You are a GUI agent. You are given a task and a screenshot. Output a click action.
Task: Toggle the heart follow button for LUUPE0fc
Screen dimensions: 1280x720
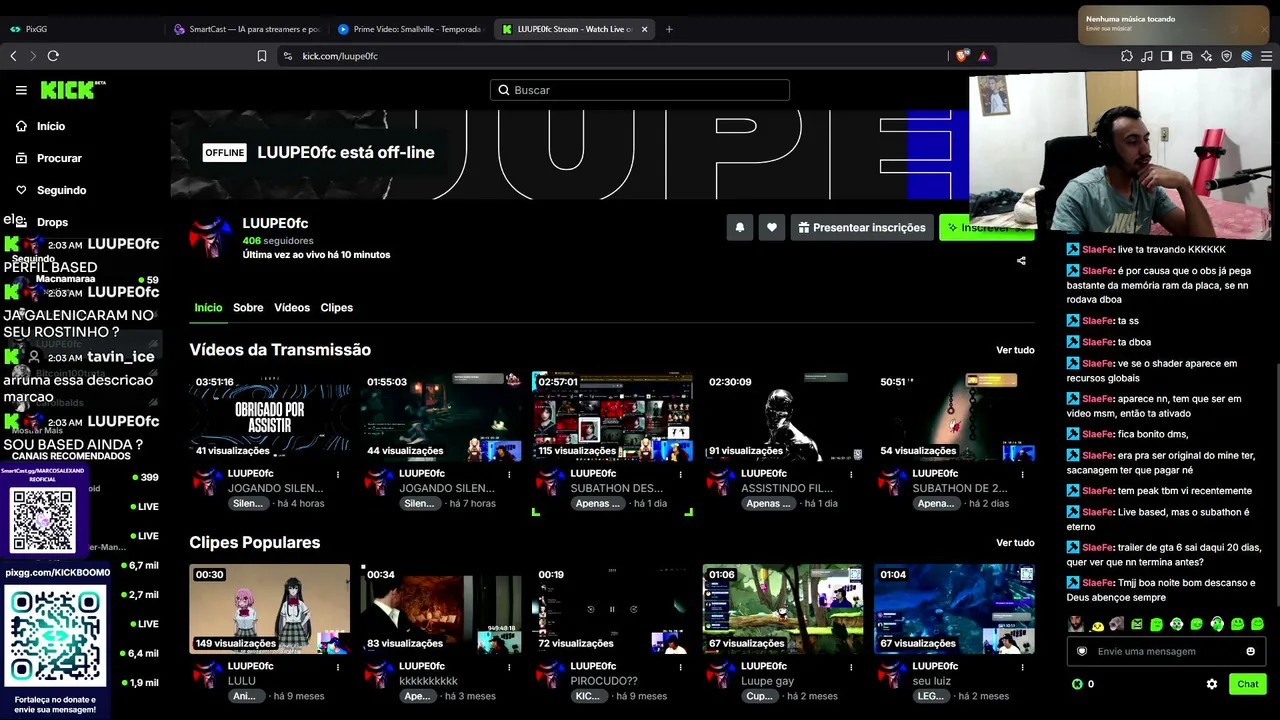coord(772,228)
